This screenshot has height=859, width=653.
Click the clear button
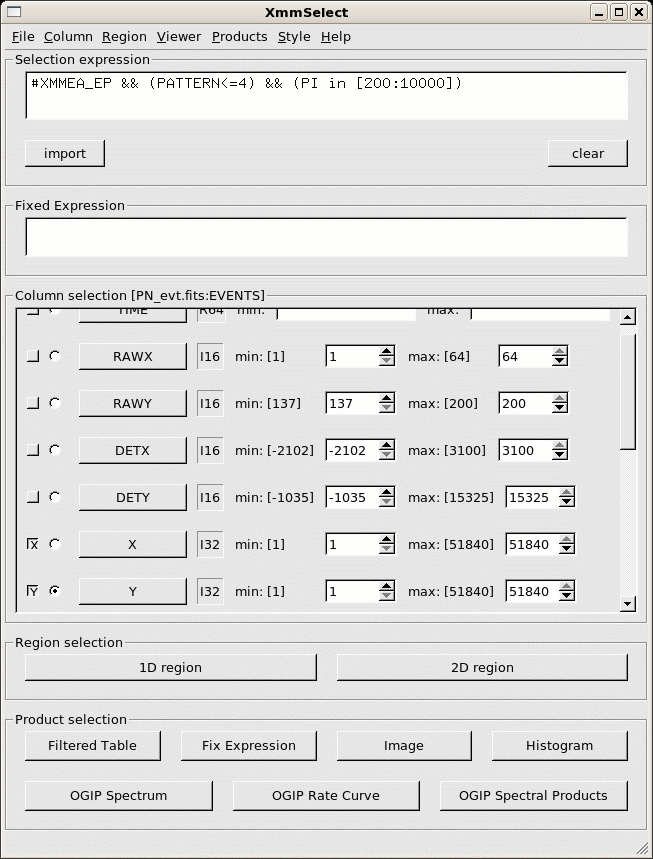click(x=588, y=153)
